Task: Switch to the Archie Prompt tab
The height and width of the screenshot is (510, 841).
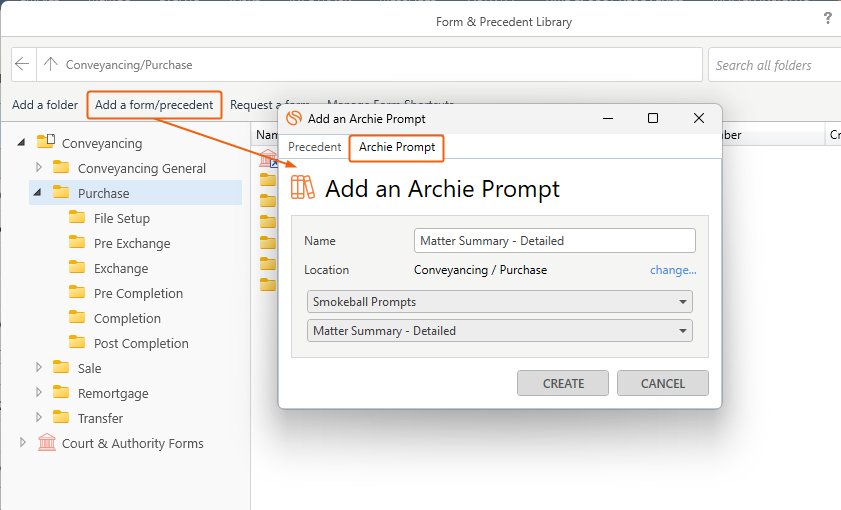Action: click(x=397, y=147)
